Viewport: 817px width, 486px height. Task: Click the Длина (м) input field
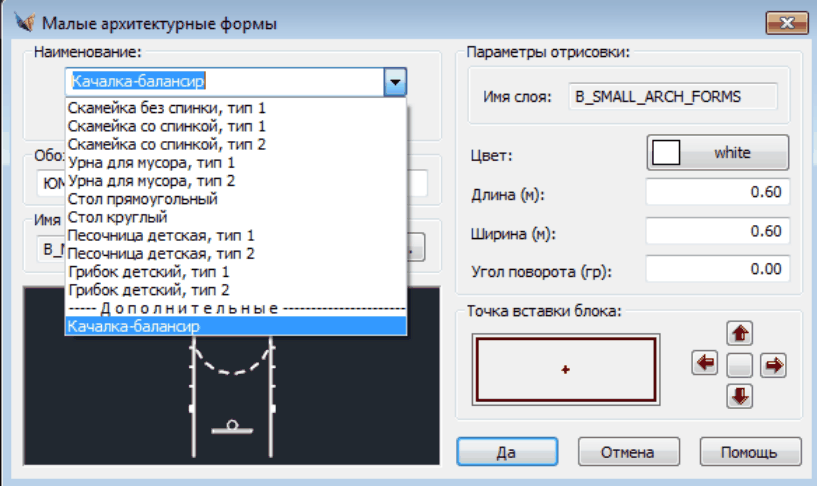[717, 193]
